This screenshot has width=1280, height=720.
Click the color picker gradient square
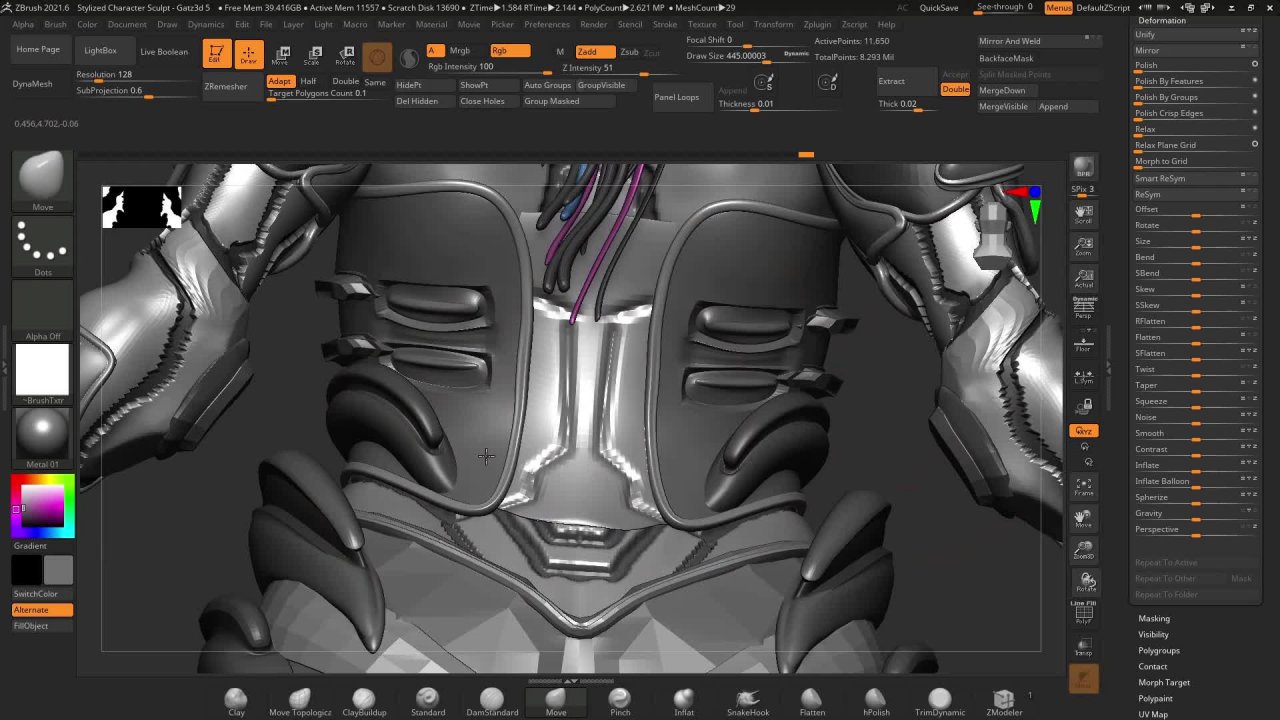(x=43, y=506)
